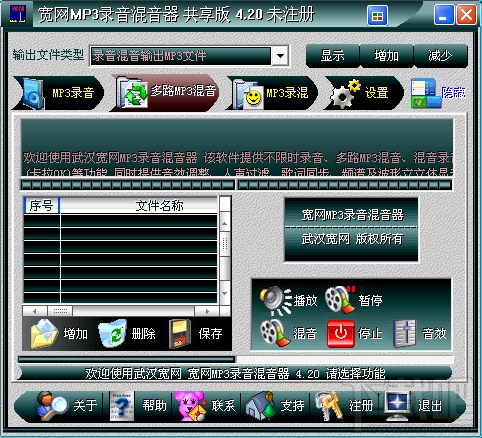Click the horizontal scrollbar left arrow
The height and width of the screenshot is (438, 482).
pos(35,311)
